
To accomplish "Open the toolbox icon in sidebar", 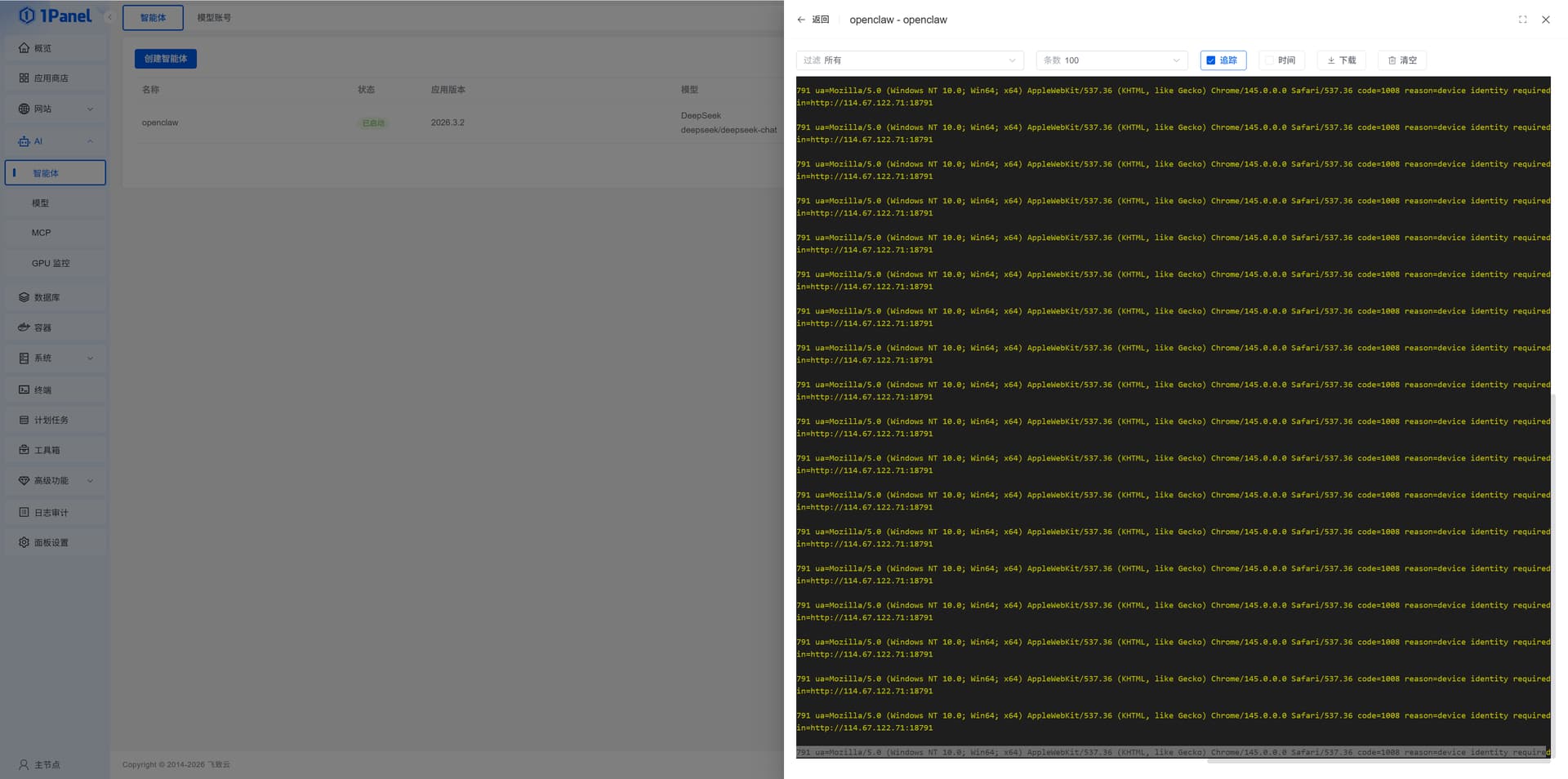I will pyautogui.click(x=24, y=450).
